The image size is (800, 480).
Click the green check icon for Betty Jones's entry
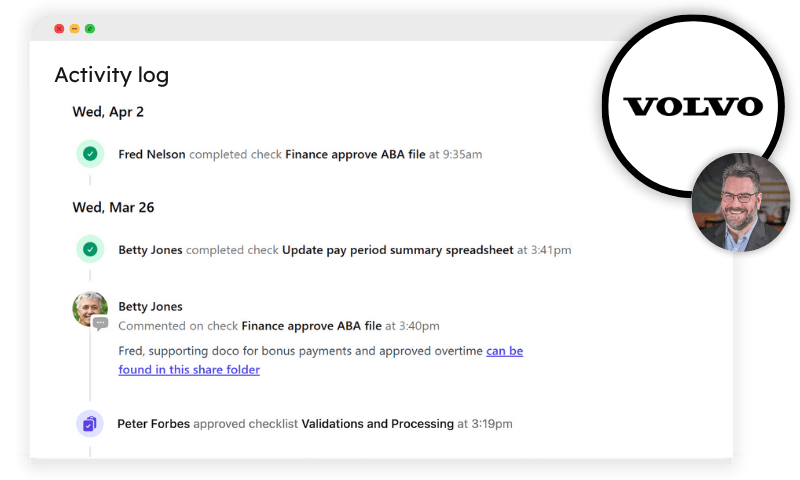pyautogui.click(x=90, y=249)
